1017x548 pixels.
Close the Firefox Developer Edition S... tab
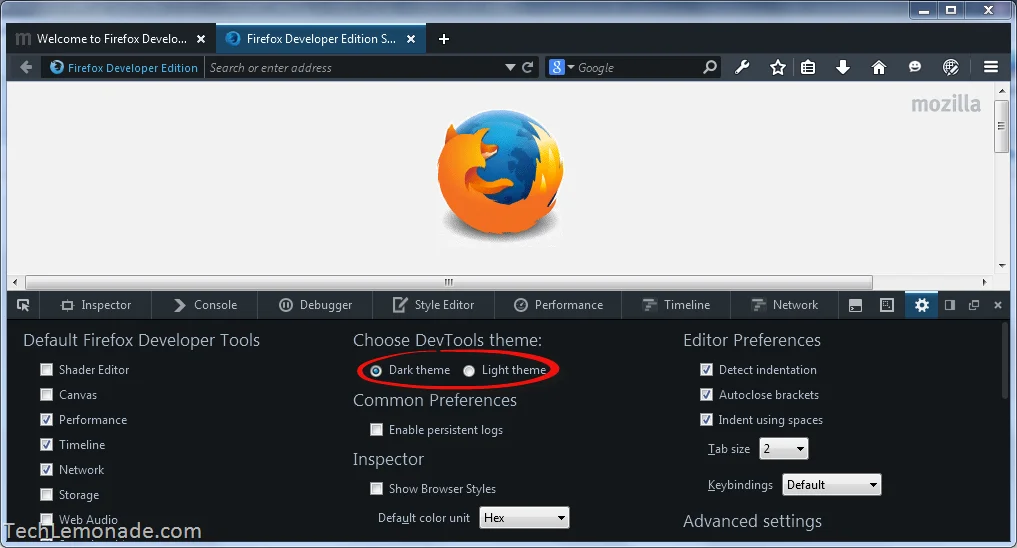[411, 39]
